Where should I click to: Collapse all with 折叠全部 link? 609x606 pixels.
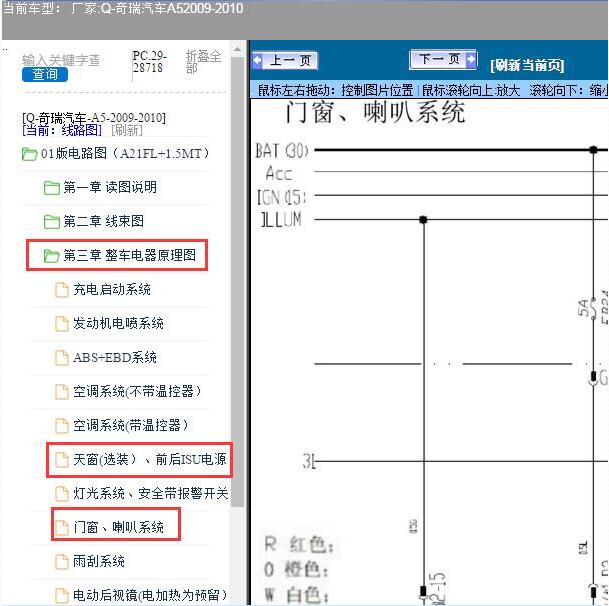coord(204,62)
